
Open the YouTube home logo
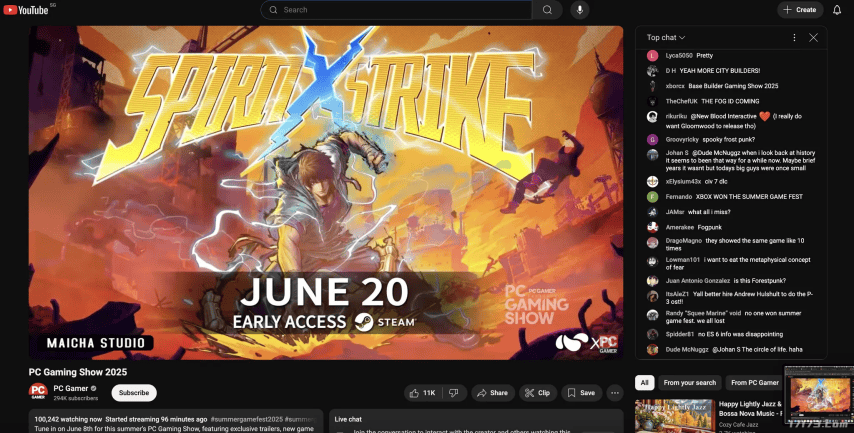point(26,10)
